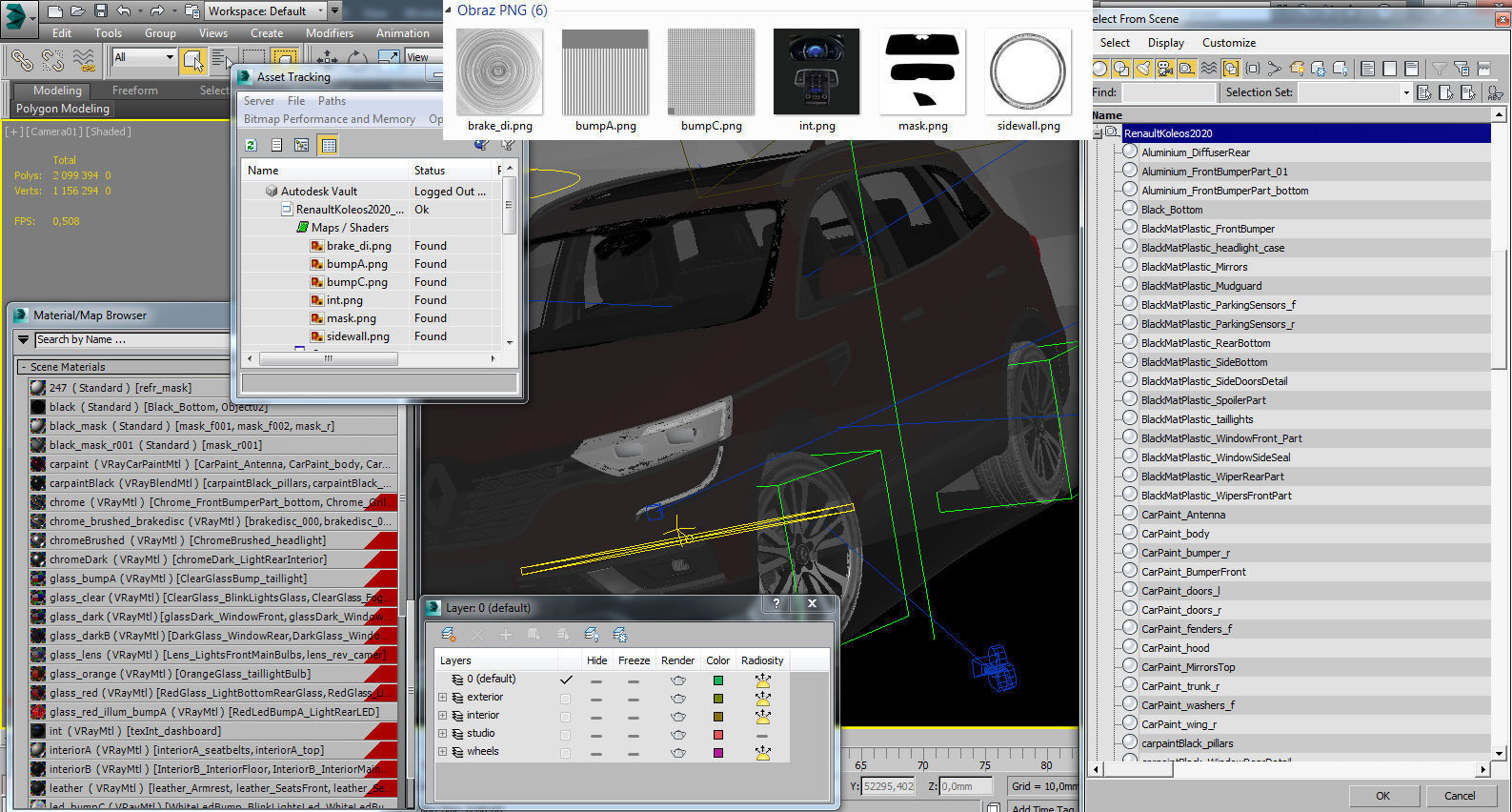The width and height of the screenshot is (1512, 812).
Task: Click the green color swatch of layer 0
Action: pos(718,680)
